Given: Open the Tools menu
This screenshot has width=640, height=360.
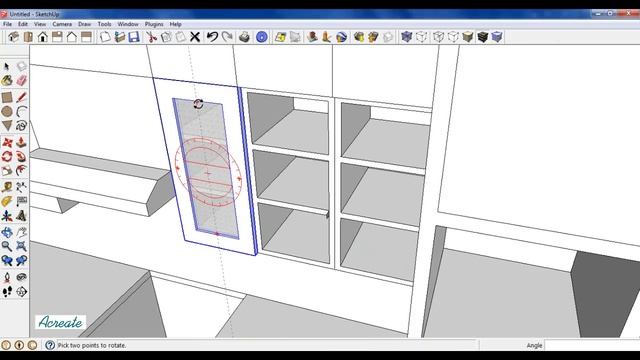Looking at the screenshot, I should pos(104,24).
